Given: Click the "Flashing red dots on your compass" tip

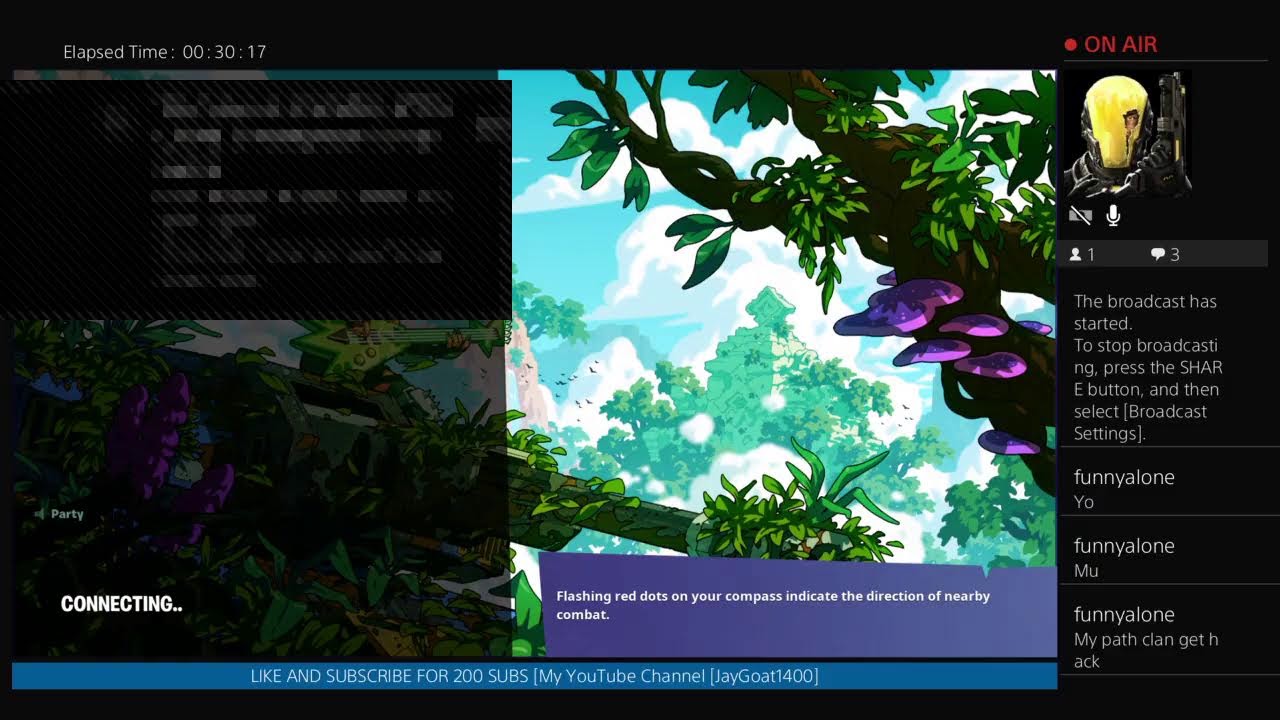Looking at the screenshot, I should tap(773, 605).
